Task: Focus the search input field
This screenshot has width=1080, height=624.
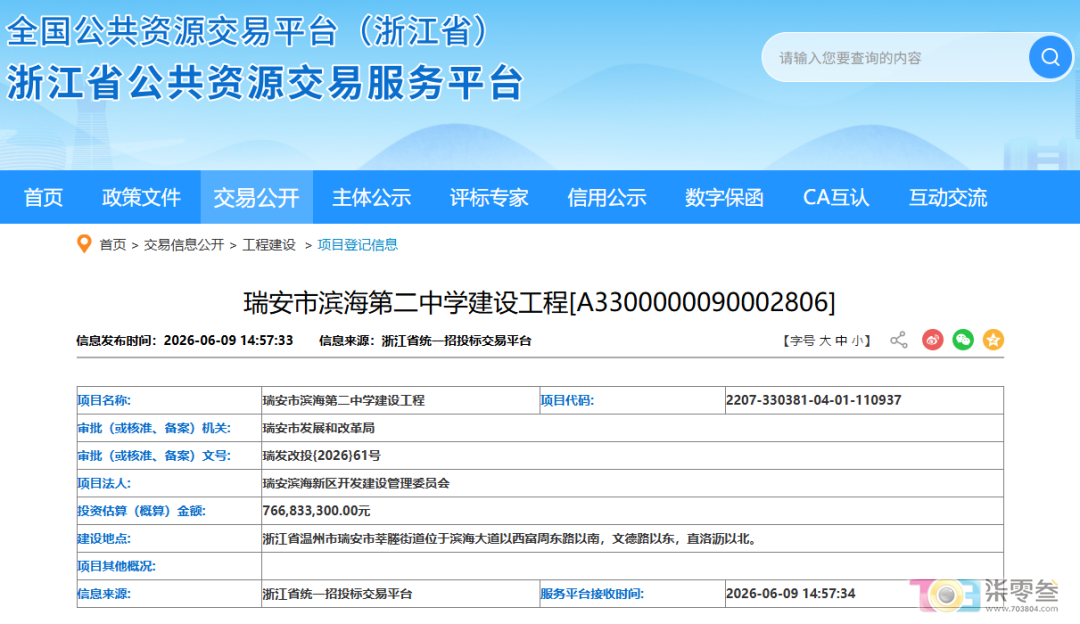Action: (x=895, y=58)
